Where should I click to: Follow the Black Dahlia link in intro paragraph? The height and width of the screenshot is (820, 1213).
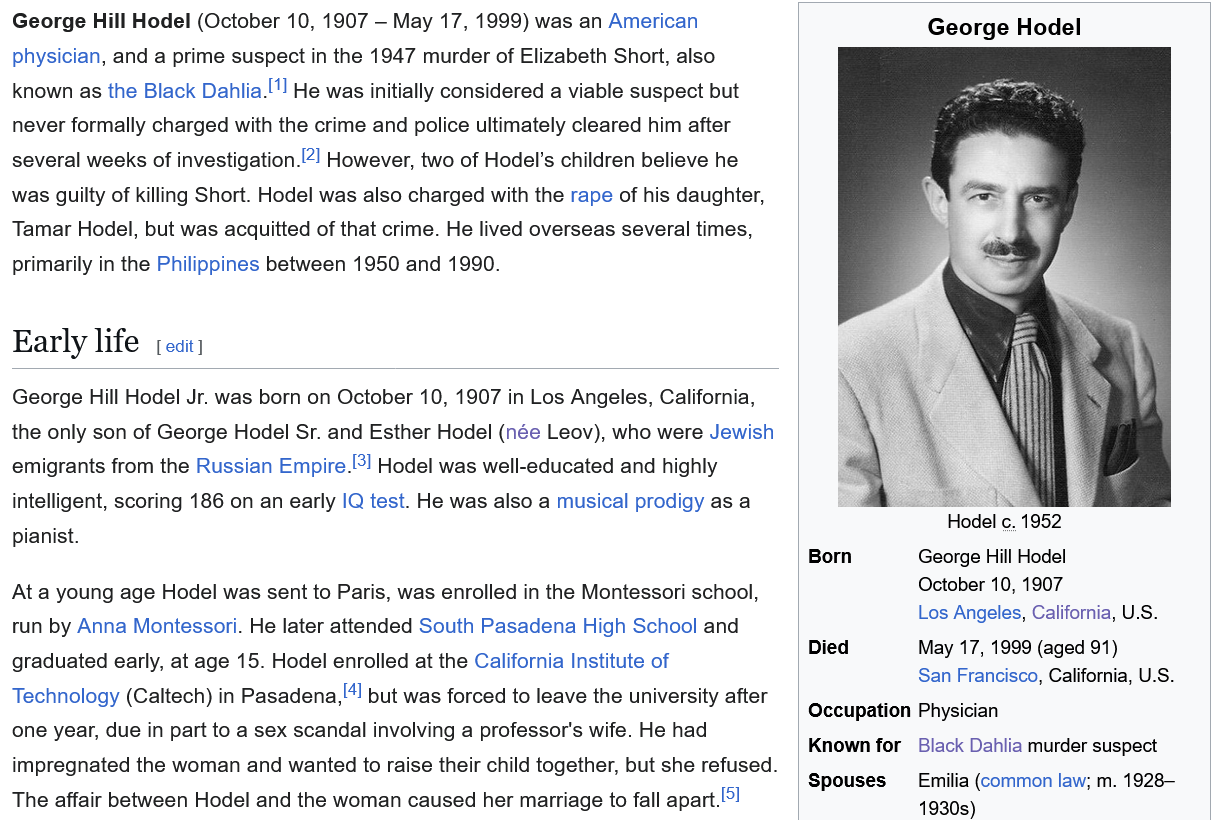click(x=184, y=91)
